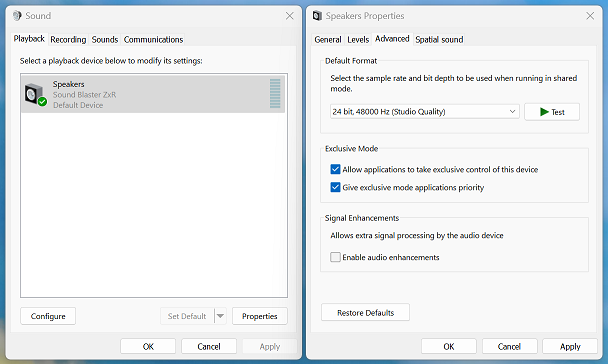Screen dimensions: 608x364
Task: Click the green play triangle on Test
Action: click(544, 112)
